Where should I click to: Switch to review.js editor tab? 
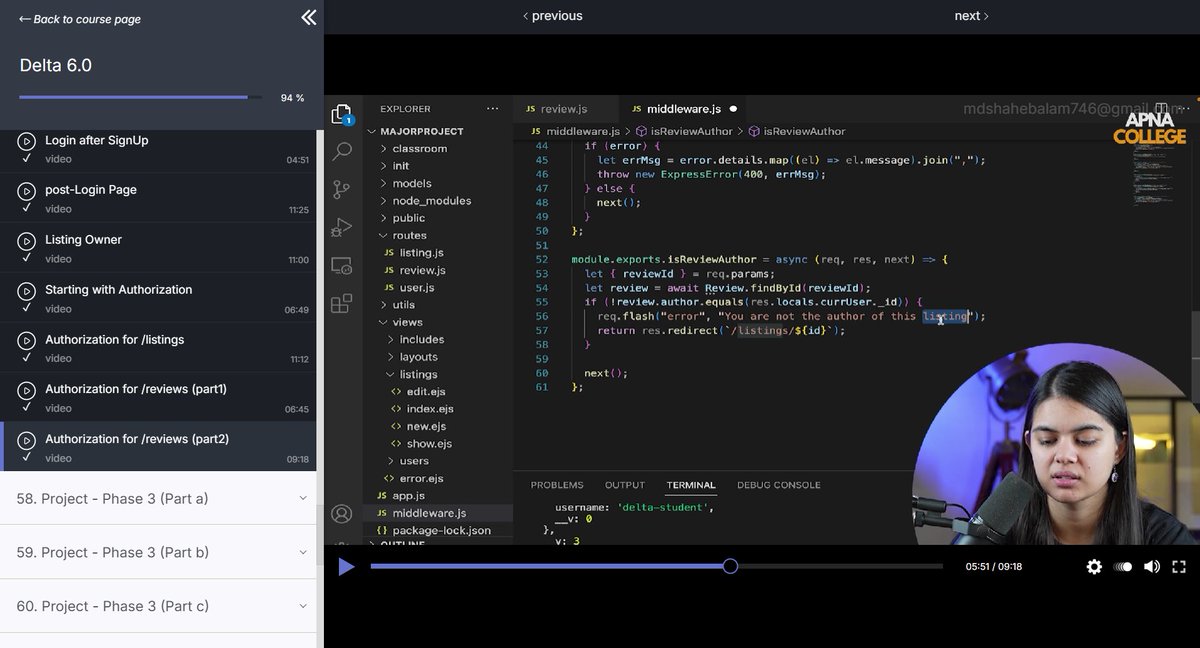click(x=565, y=109)
